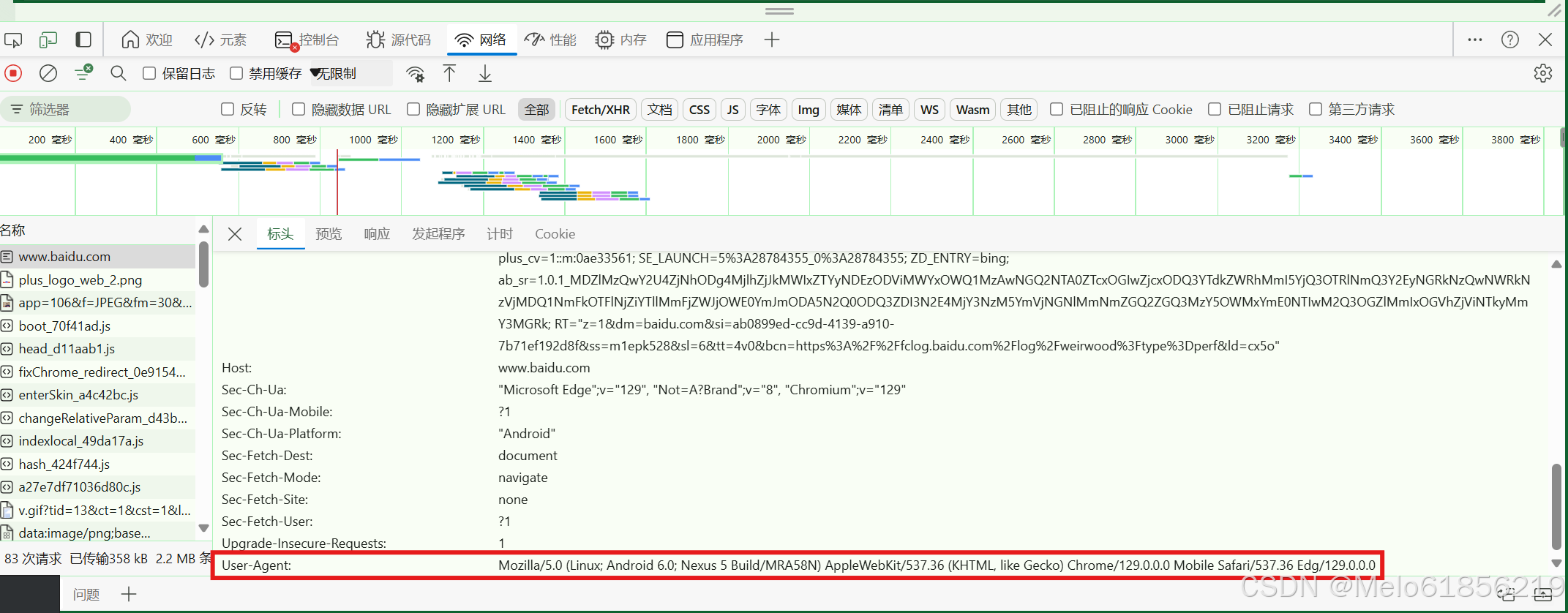Select the 标头 headers tab
The image size is (1568, 613).
click(280, 234)
